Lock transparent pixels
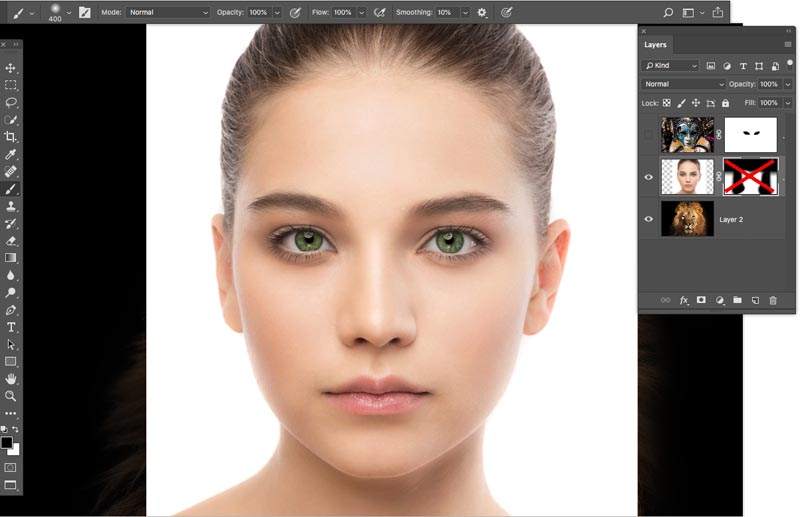Screen dimensions: 800x517 [x=666, y=103]
